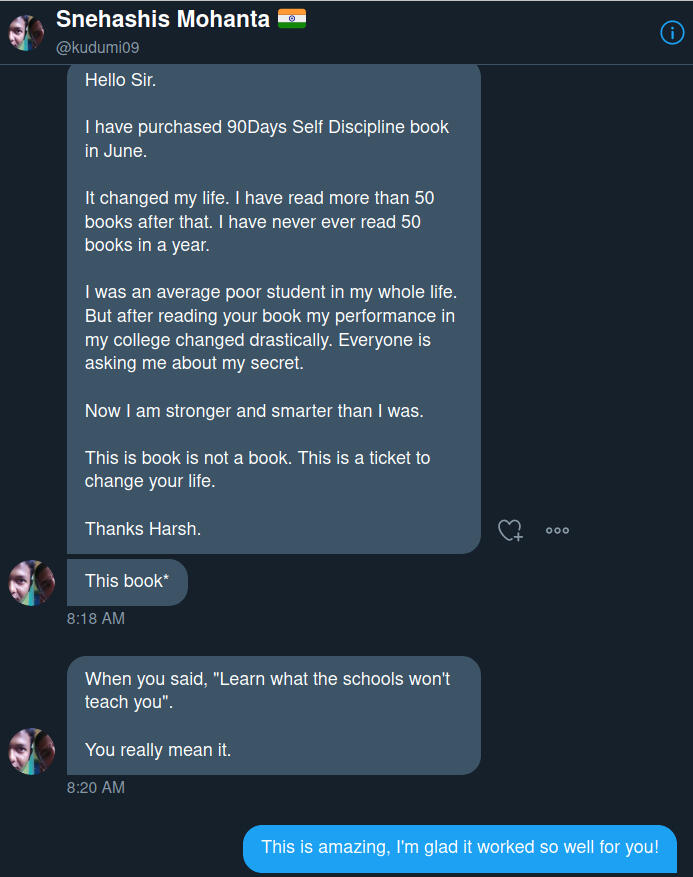693x877 pixels.
Task: React to message with heart-plus icon
Action: pyautogui.click(x=510, y=530)
